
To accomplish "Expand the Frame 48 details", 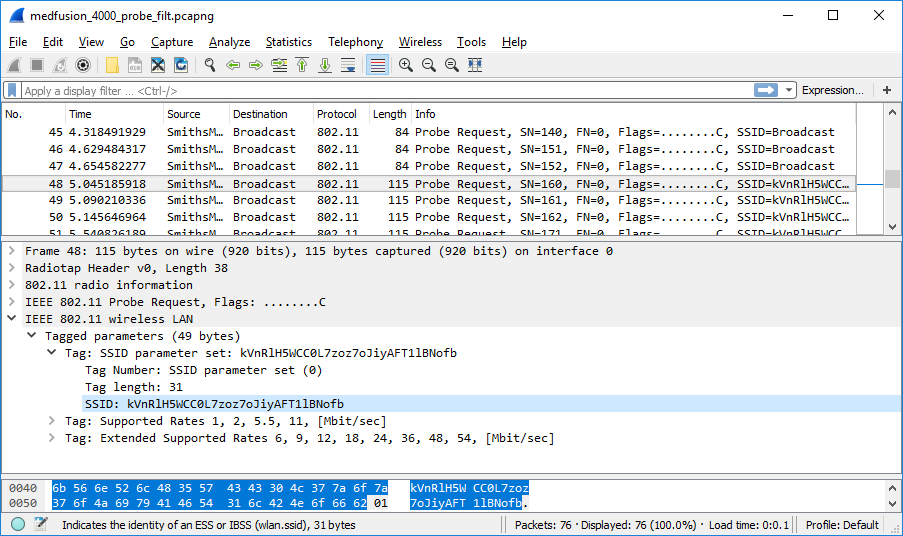I will point(12,251).
